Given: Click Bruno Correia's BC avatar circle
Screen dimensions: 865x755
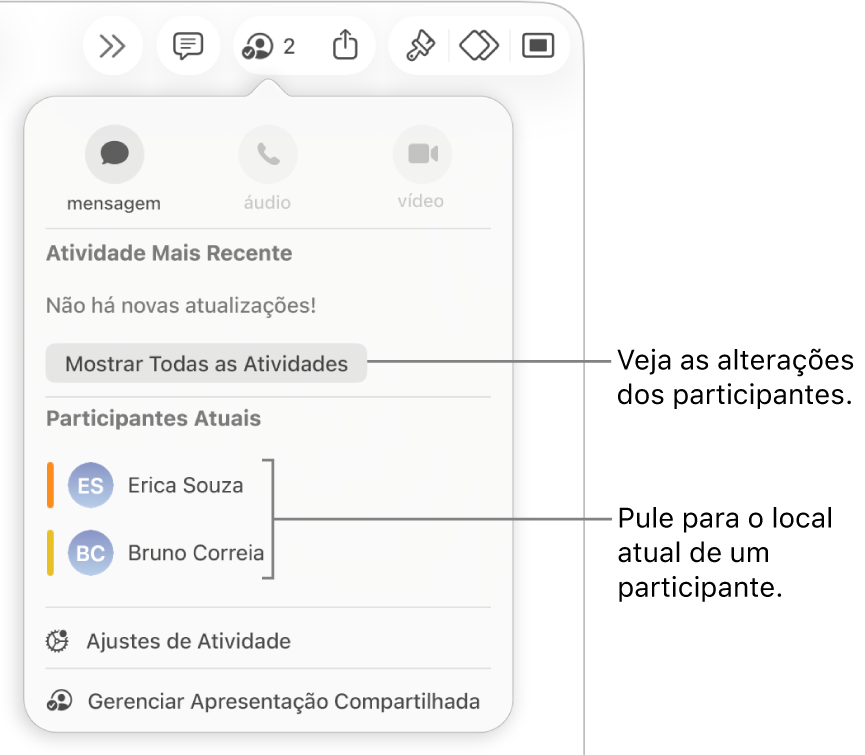Looking at the screenshot, I should click(90, 553).
